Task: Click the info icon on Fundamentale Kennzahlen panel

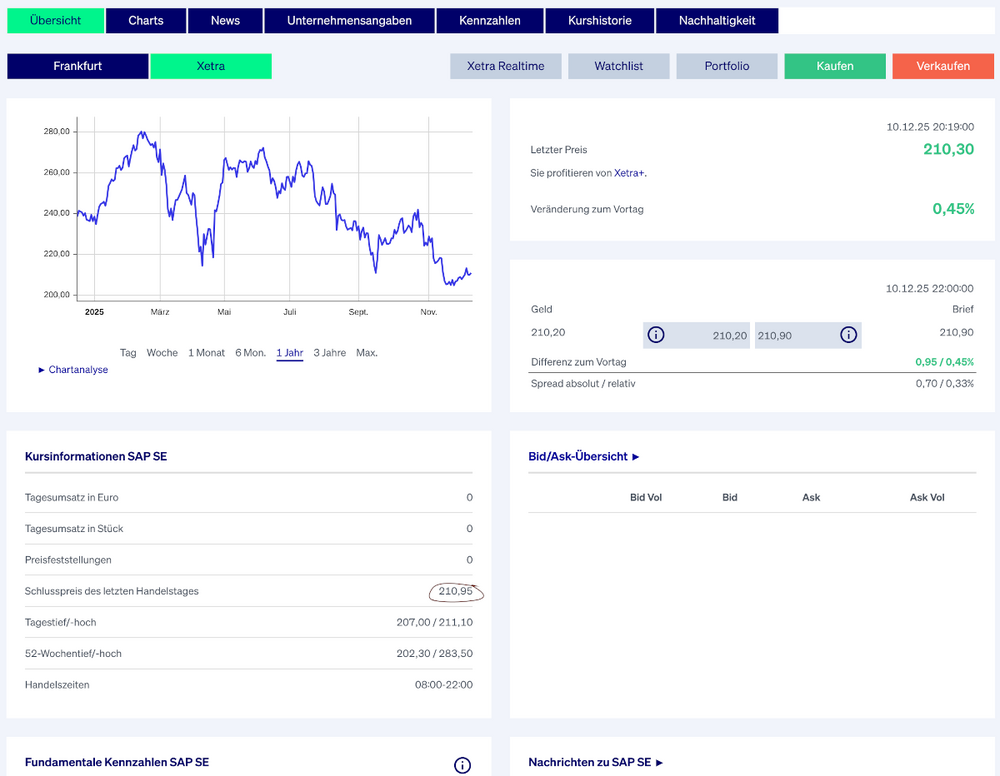Action: tap(463, 763)
